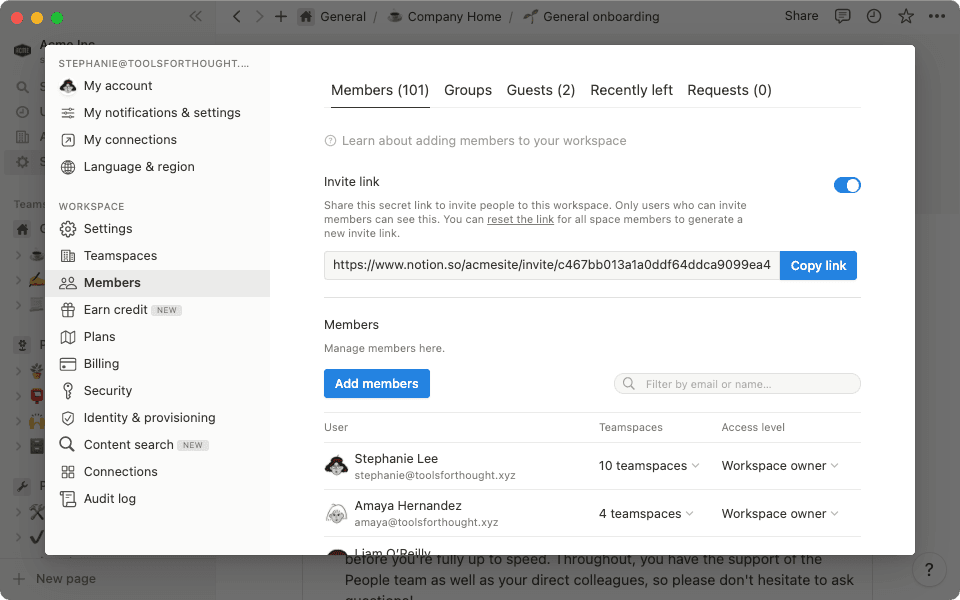
Task: Click the Identity & provisioning shield icon
Action: (x=68, y=417)
